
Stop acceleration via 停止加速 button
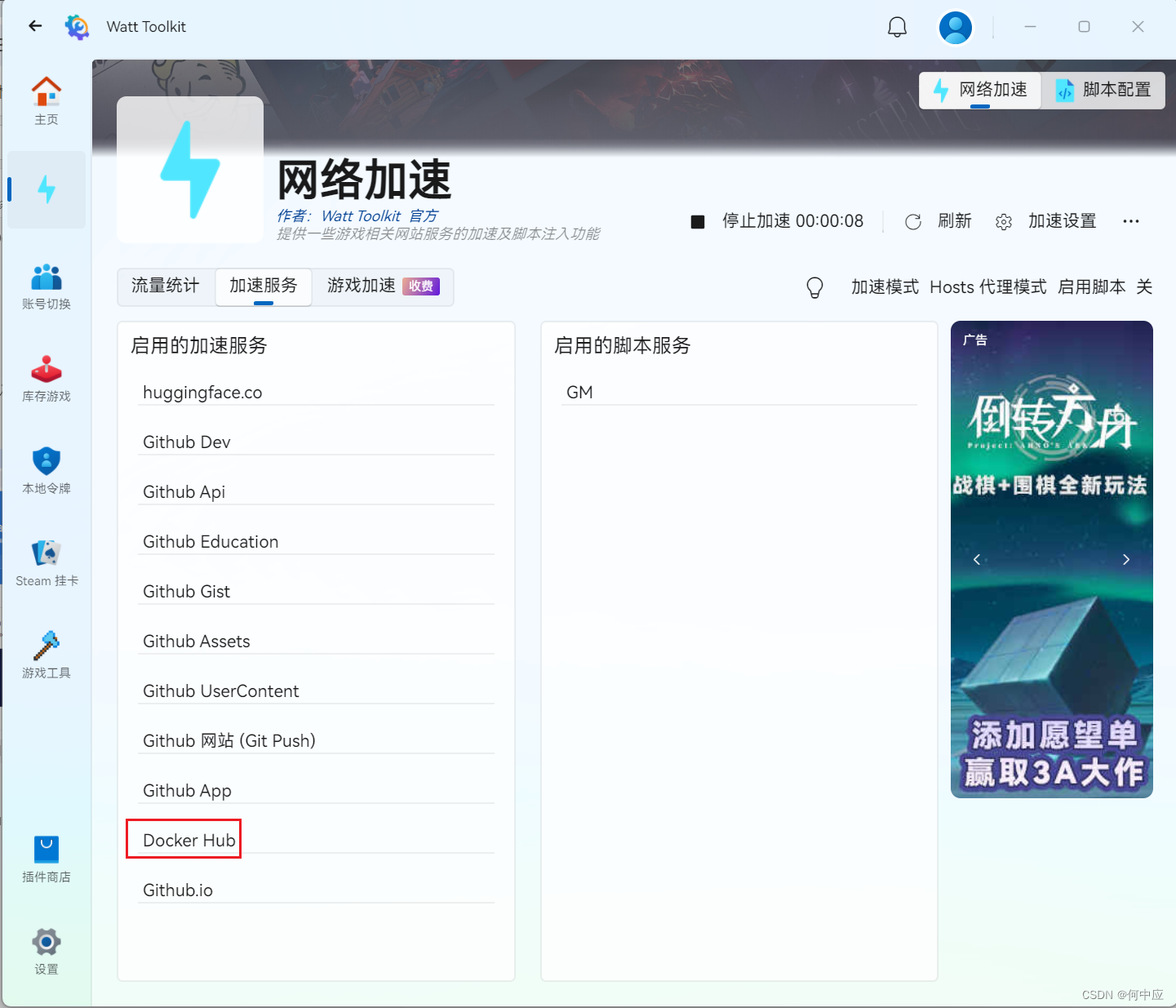tap(777, 221)
